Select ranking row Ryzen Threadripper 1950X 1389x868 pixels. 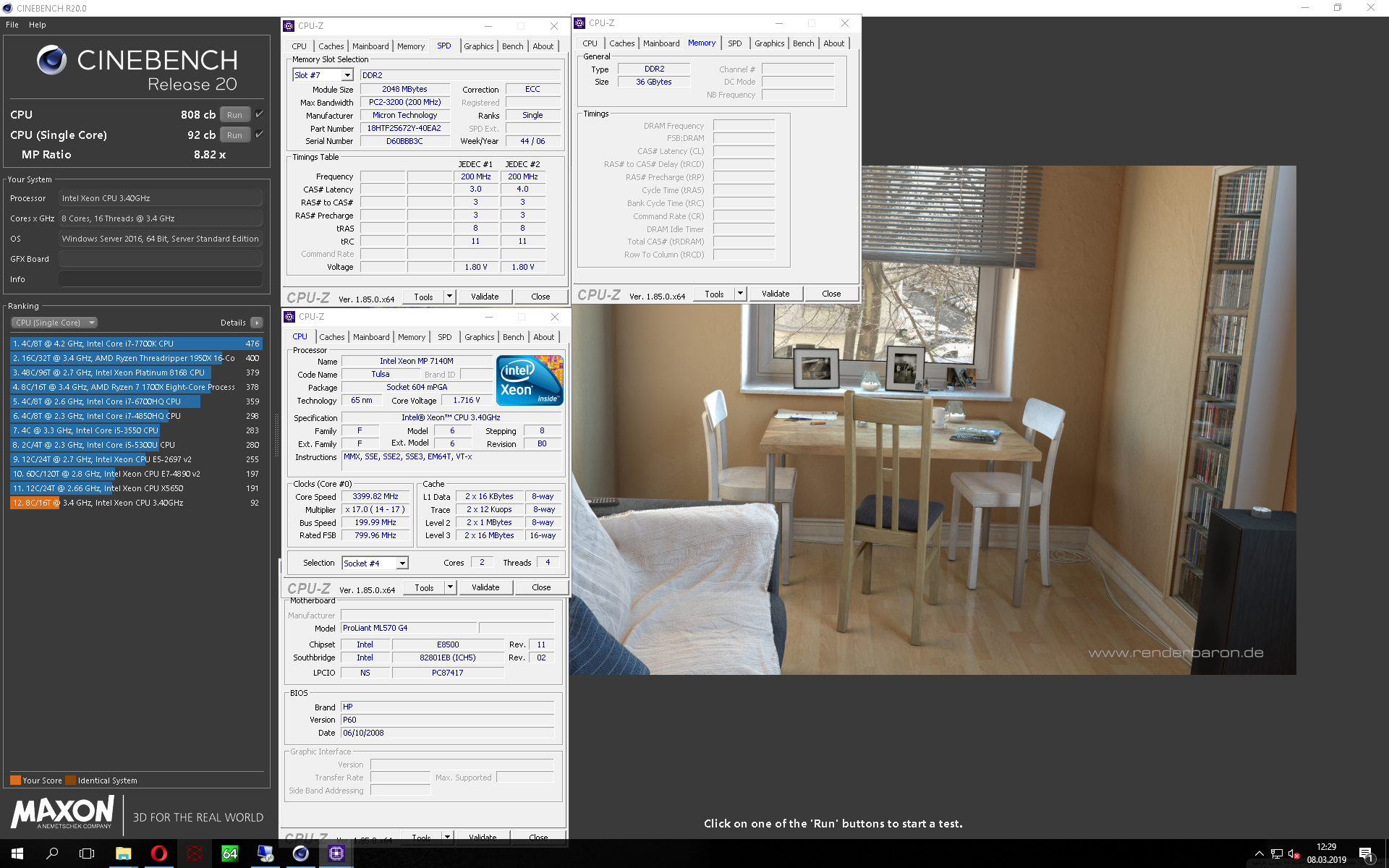136,358
